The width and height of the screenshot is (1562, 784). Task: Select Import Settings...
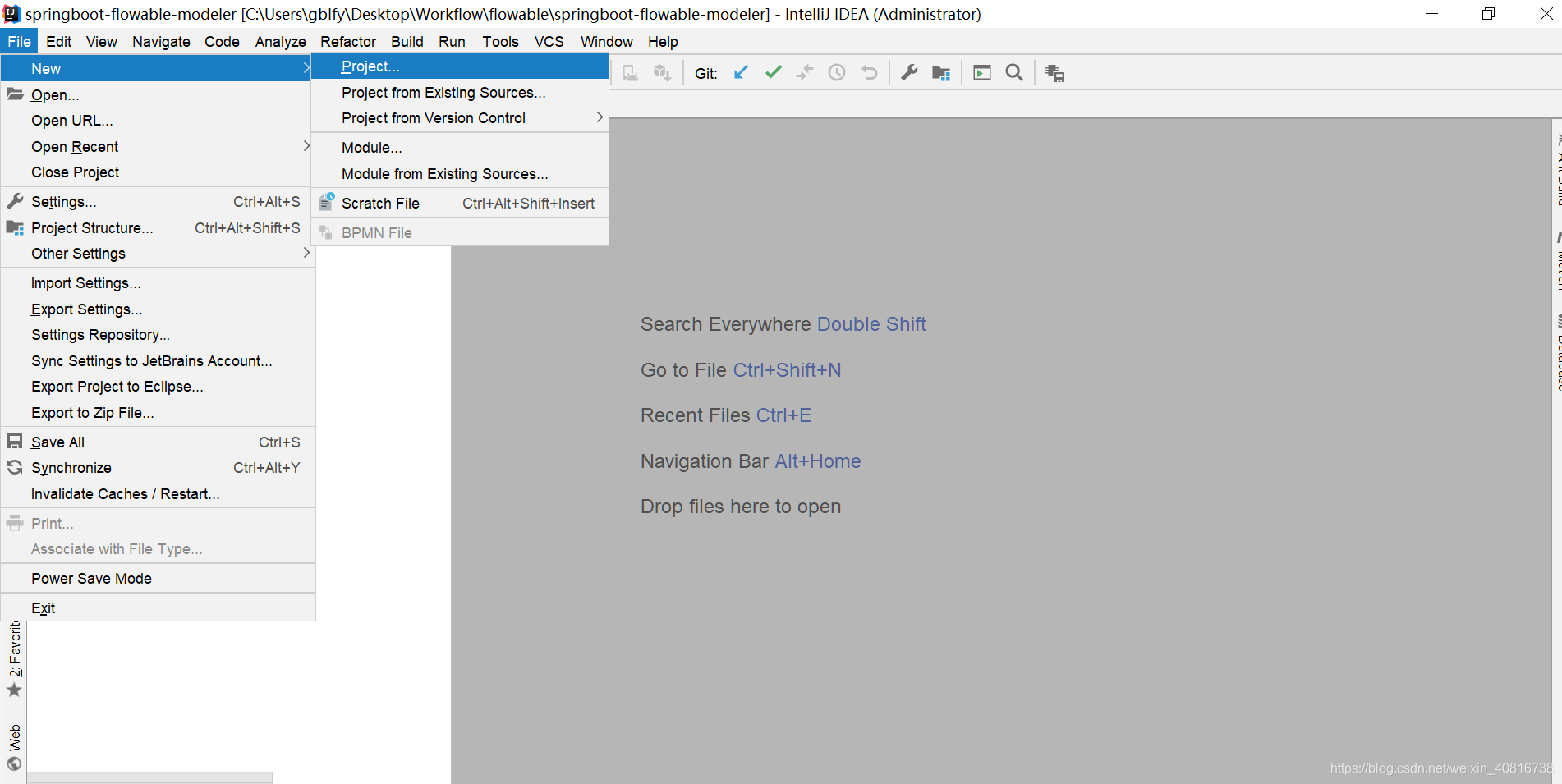pos(158,283)
